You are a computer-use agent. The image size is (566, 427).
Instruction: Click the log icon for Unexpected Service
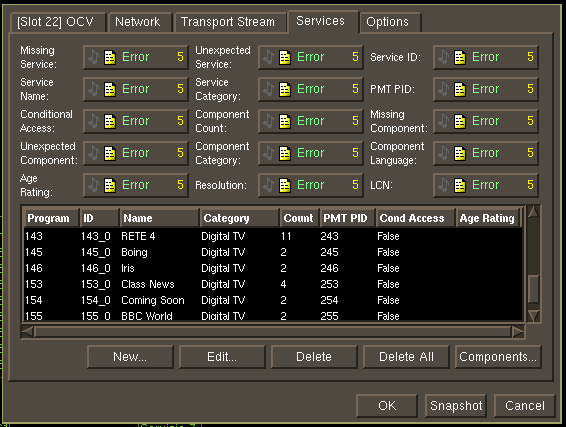285,57
